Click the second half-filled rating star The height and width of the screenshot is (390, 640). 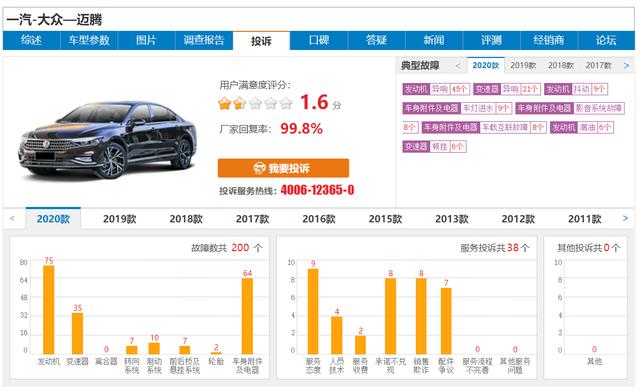click(x=240, y=103)
